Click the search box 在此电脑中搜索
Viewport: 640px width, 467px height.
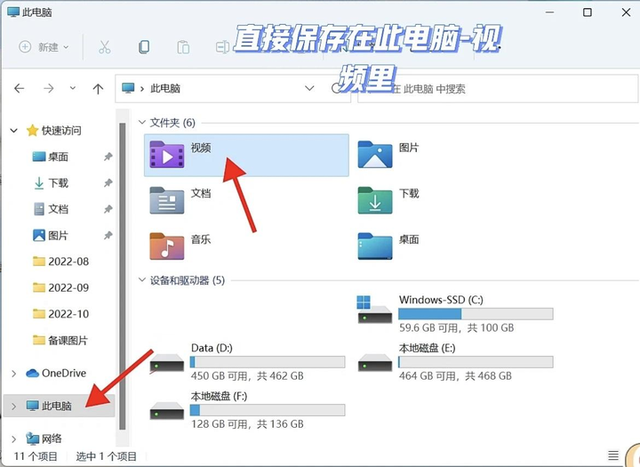(498, 89)
